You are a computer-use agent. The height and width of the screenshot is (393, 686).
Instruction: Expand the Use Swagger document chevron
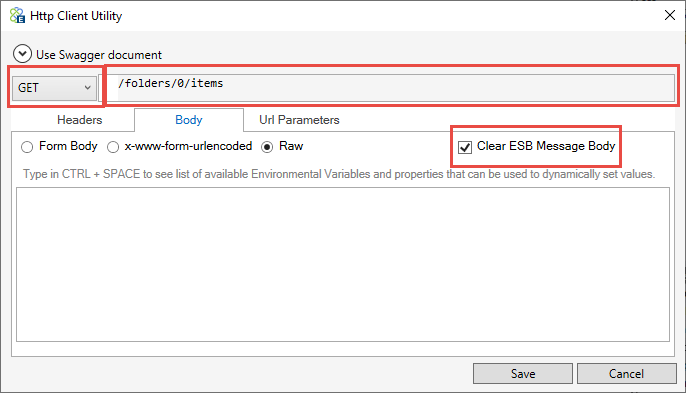(x=22, y=54)
